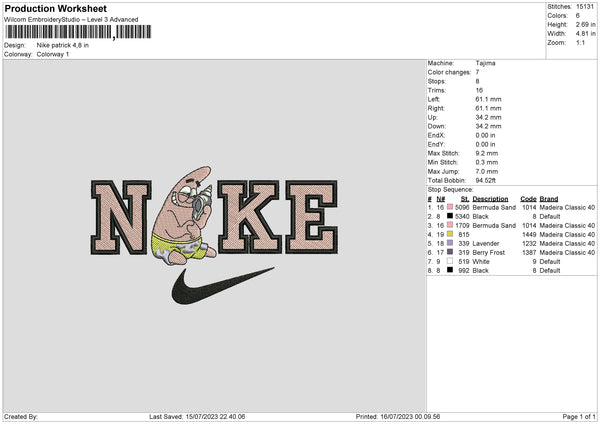Image resolution: width=600 pixels, height=424 pixels.
Task: Select the 'Production Worksheet' title
Action: 55,8
